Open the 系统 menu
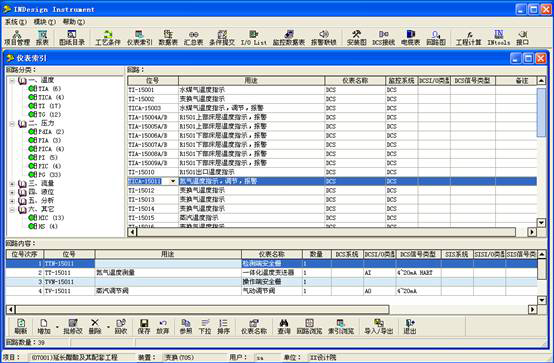The width and height of the screenshot is (554, 363). 16,22
